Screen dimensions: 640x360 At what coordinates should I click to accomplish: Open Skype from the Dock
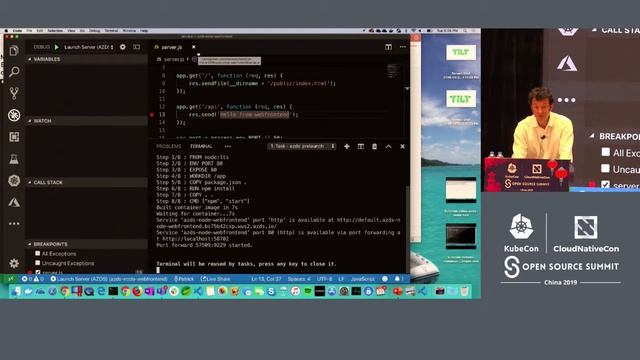[271, 291]
